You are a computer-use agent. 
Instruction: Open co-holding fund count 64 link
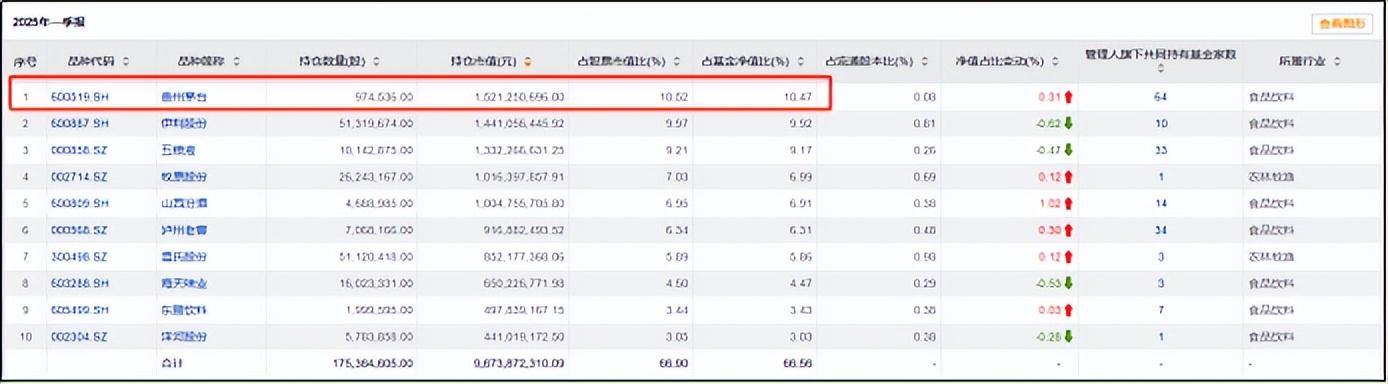(1160, 97)
